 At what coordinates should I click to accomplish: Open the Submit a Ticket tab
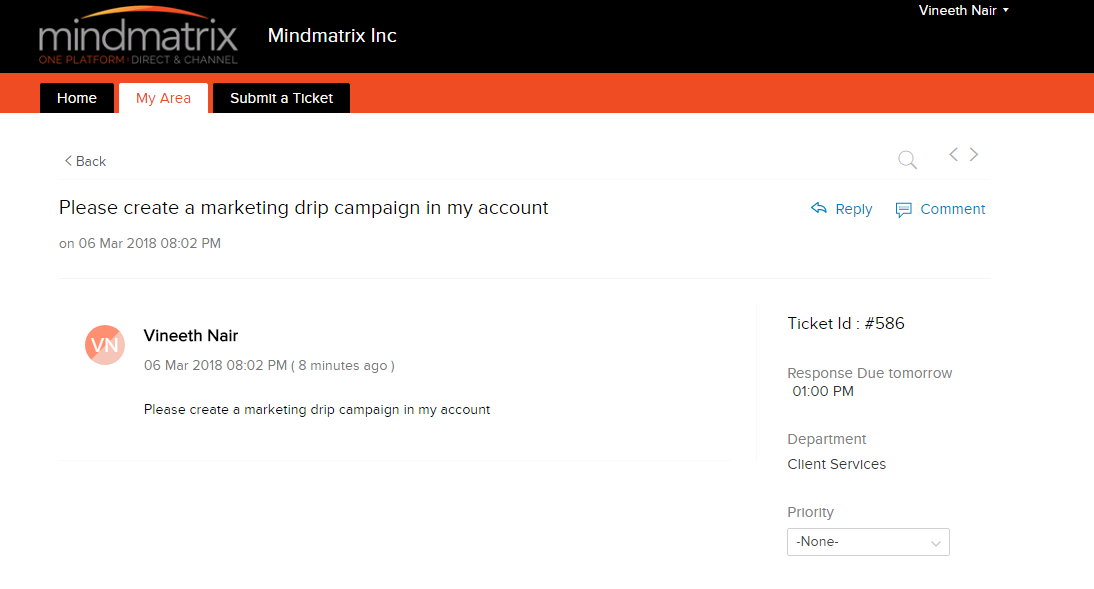(x=281, y=98)
